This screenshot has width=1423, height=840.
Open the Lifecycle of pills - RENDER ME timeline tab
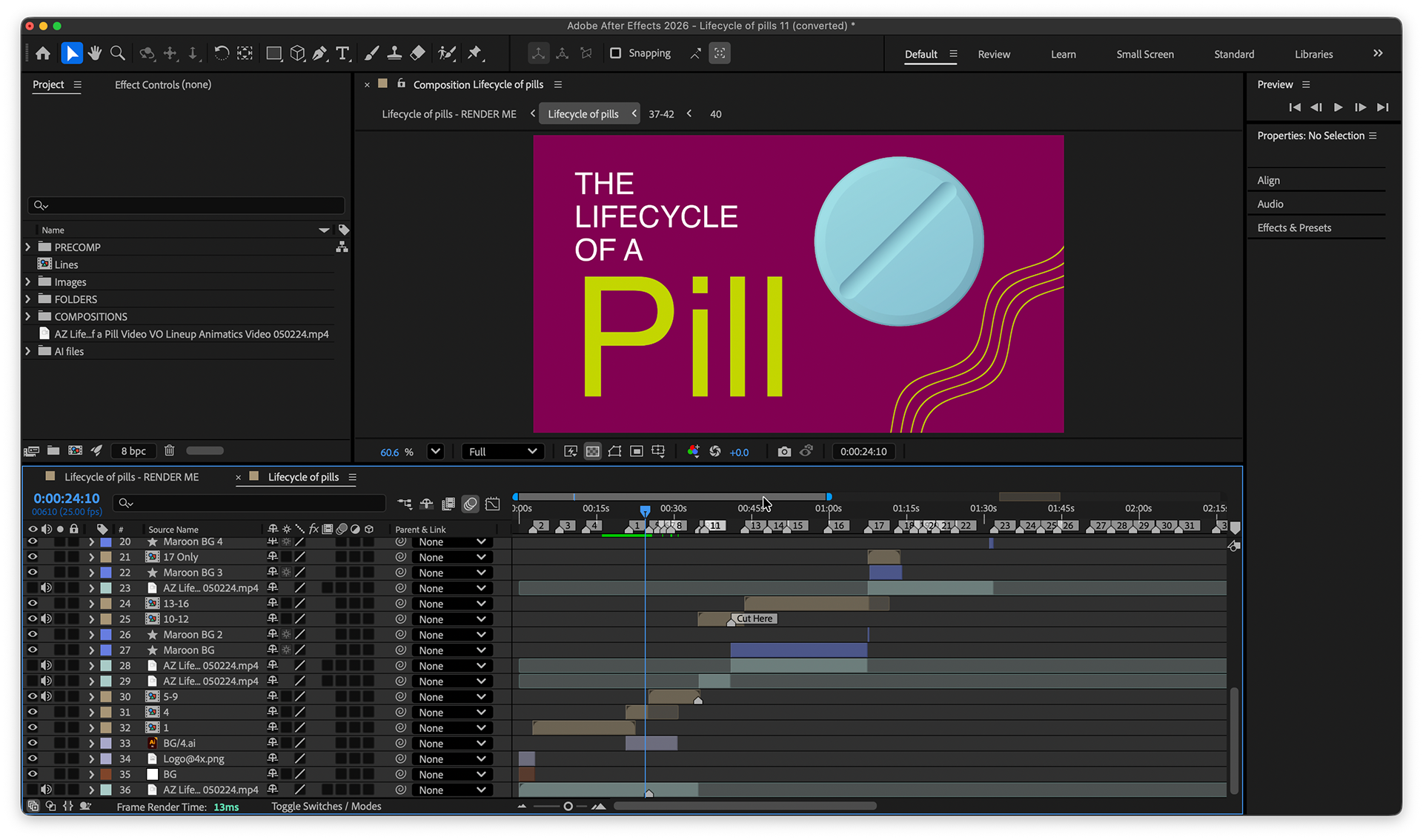(131, 477)
